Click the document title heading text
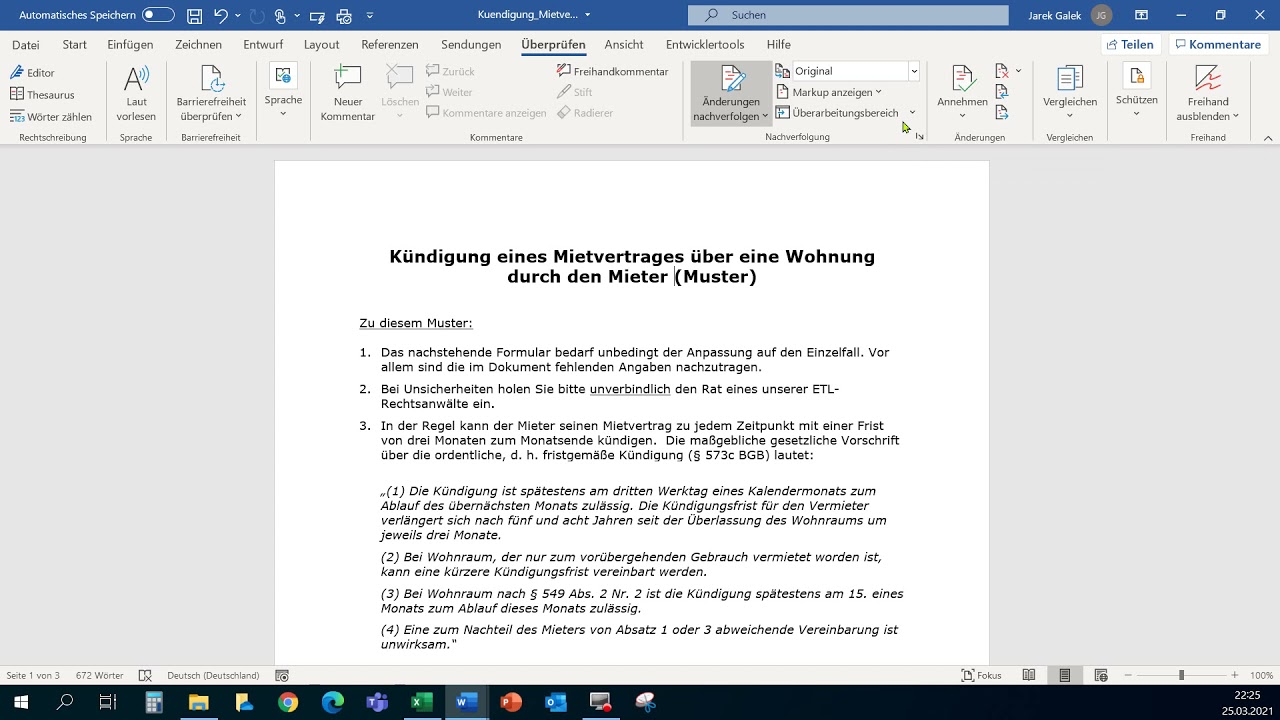Image resolution: width=1280 pixels, height=720 pixels. (x=632, y=267)
